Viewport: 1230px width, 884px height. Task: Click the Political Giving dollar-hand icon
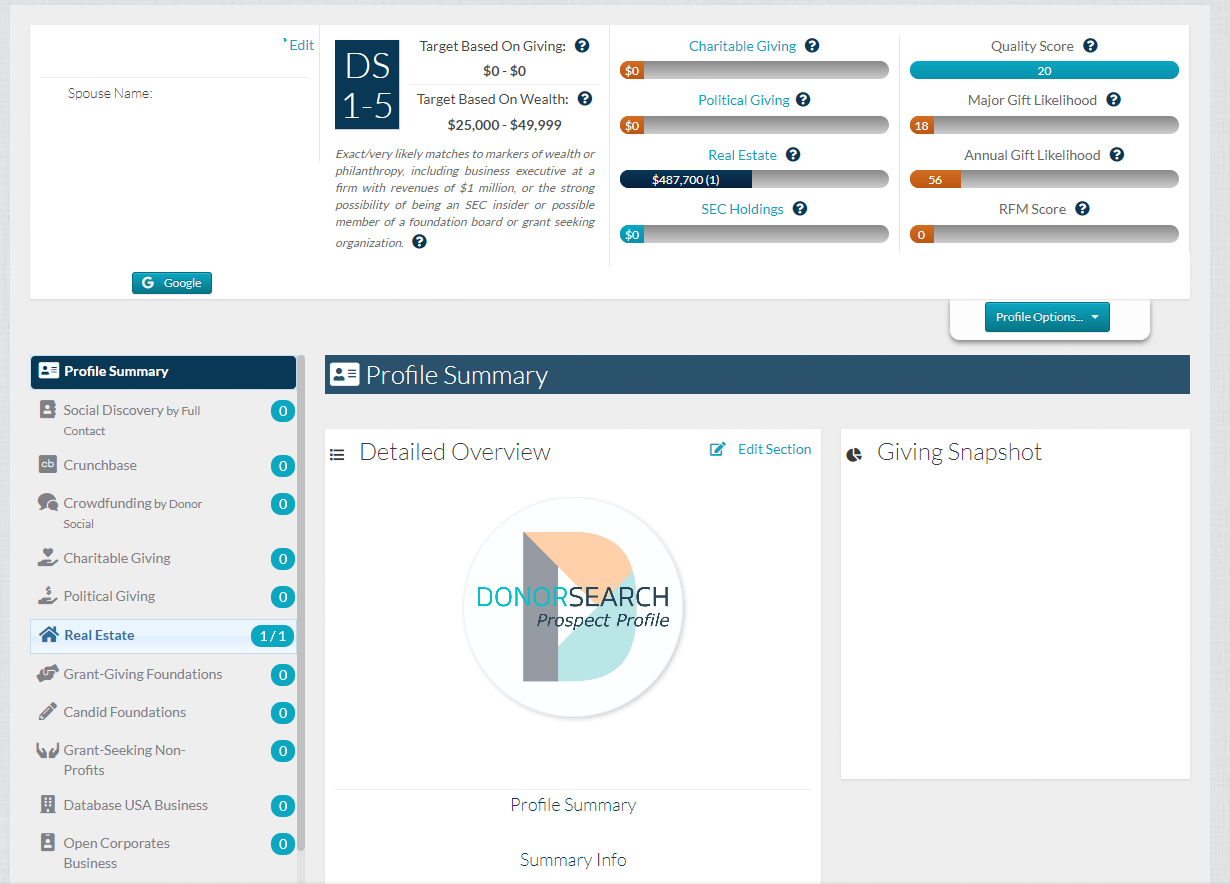point(47,595)
